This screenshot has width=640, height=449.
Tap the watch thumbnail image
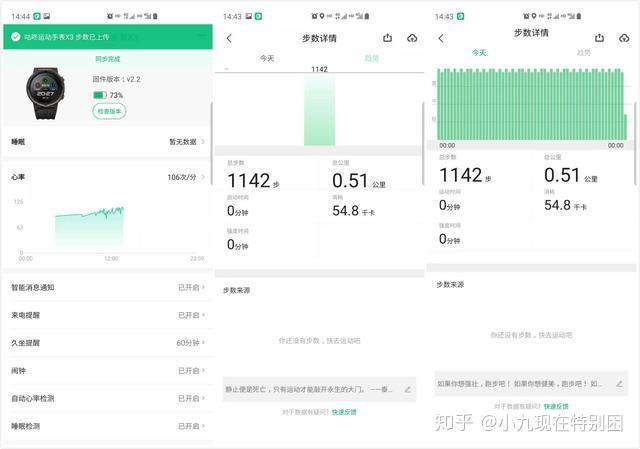(45, 93)
